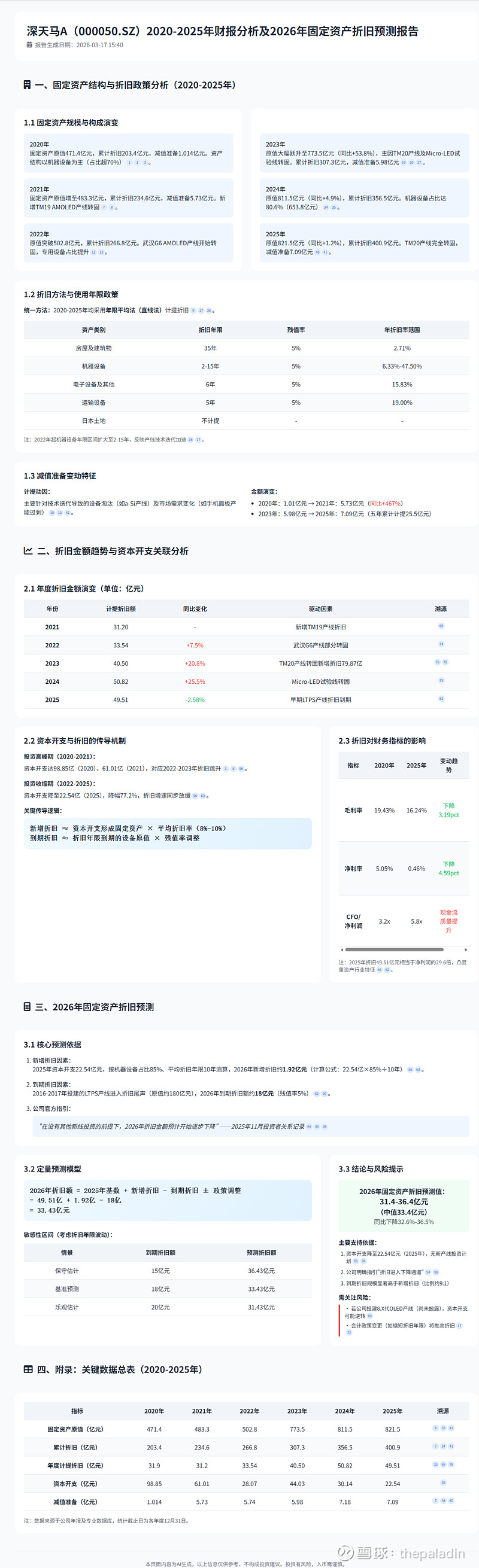The image size is (479, 1568).
Task: Click the 31.4-36.4亿元 prediction value box
Action: 404,1206
